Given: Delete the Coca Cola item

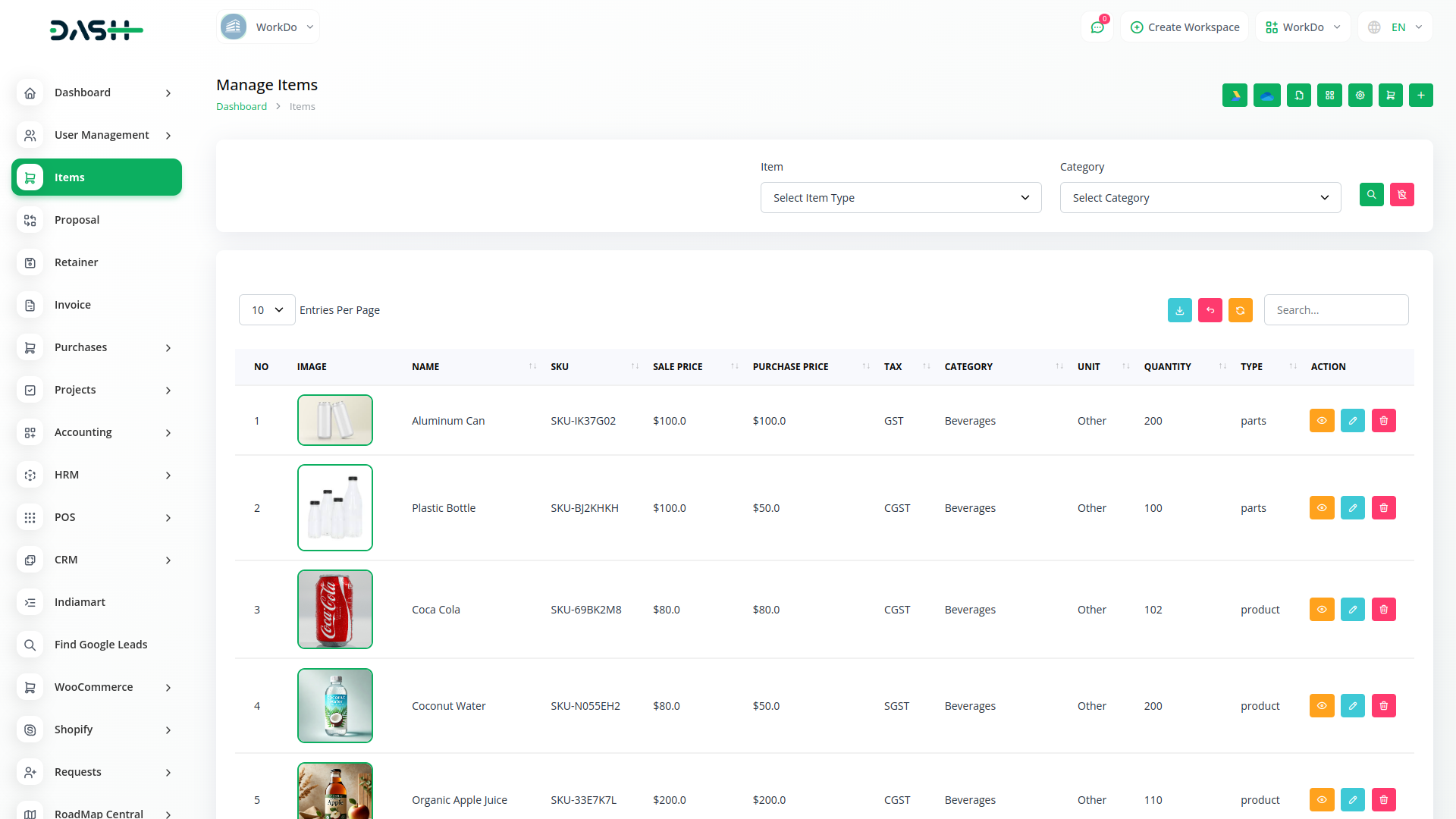Looking at the screenshot, I should 1383,610.
